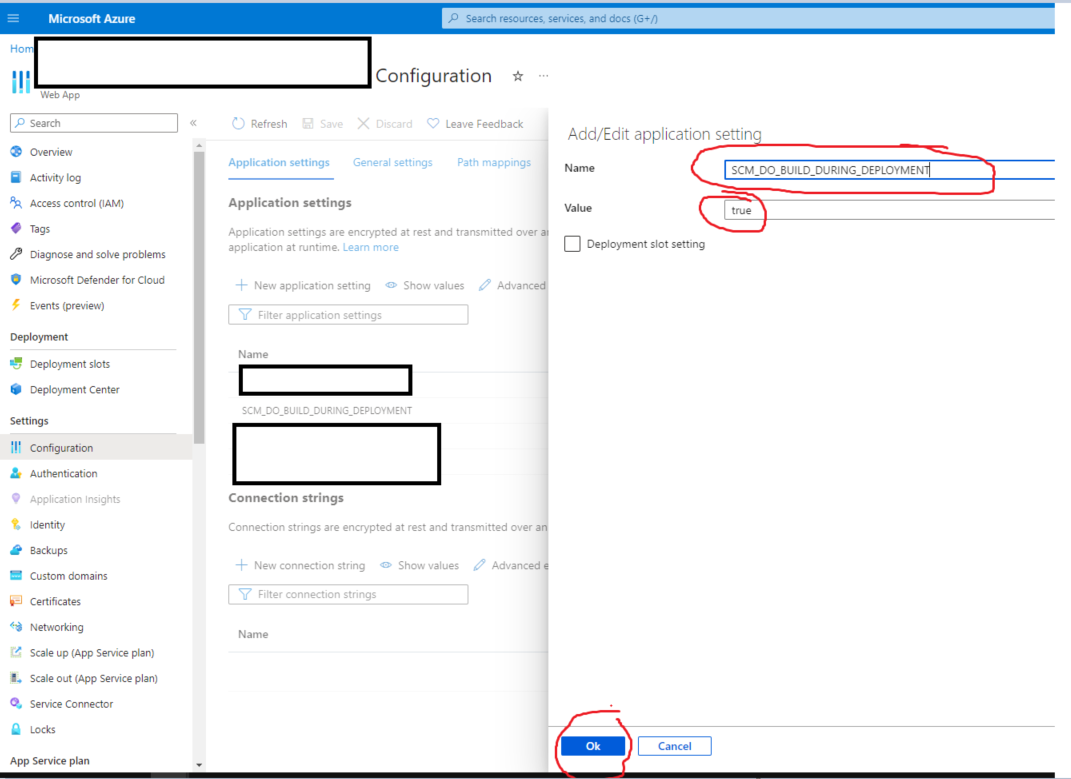
Task: Click the top Search resources bar
Action: (x=748, y=18)
